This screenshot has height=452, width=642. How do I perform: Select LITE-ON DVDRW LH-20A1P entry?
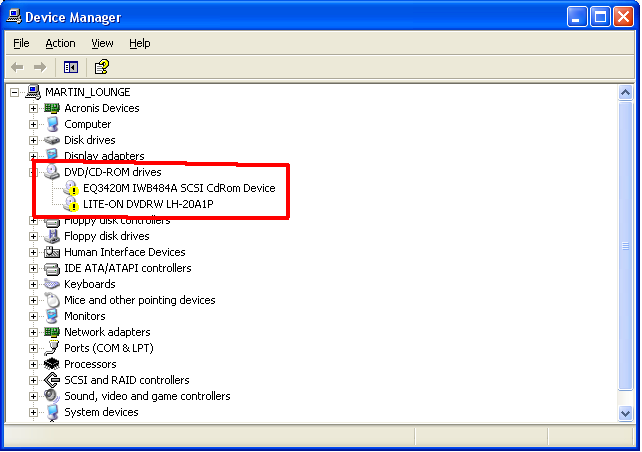pos(148,204)
